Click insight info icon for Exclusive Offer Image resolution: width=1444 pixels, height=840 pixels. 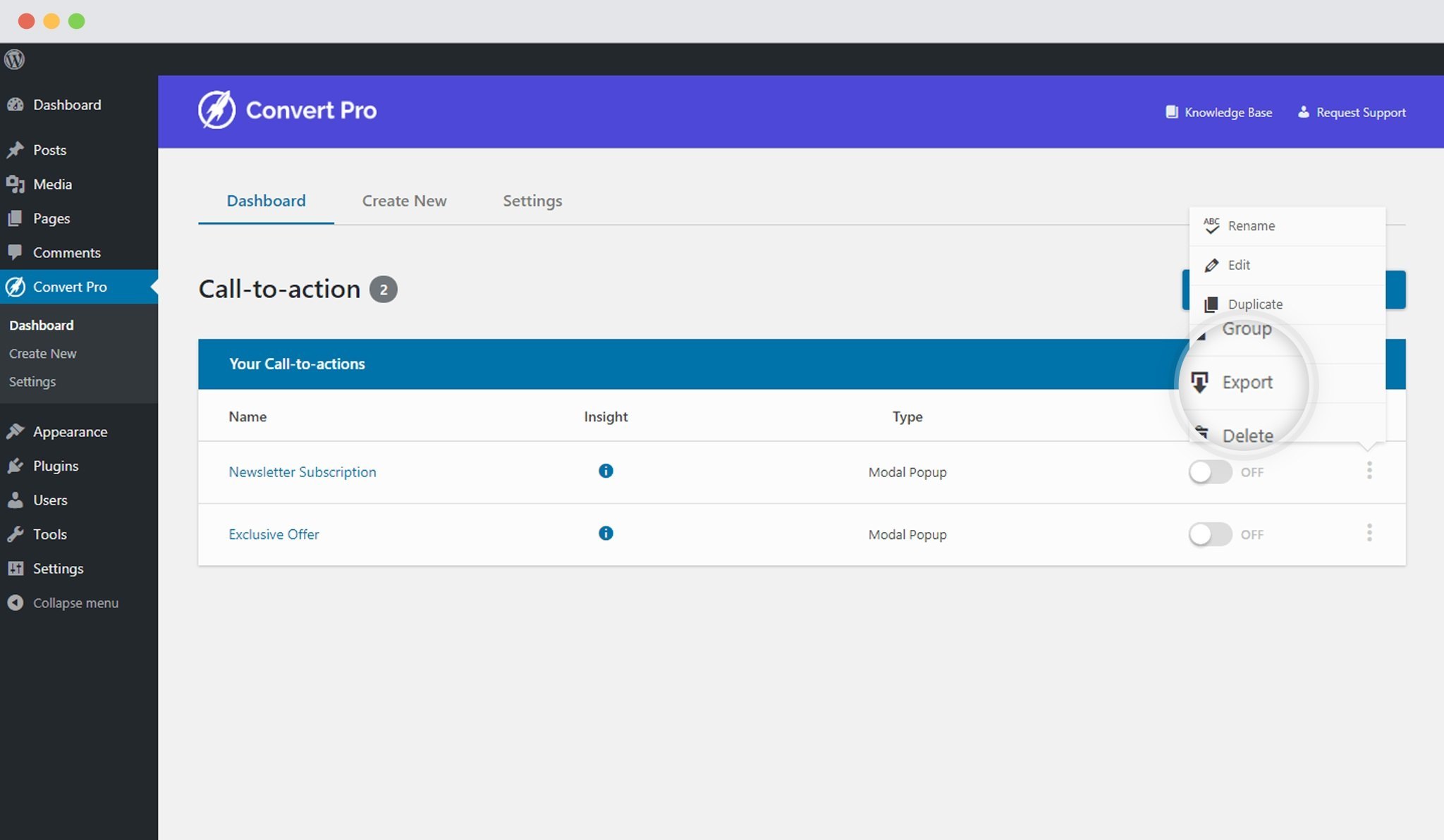point(606,533)
